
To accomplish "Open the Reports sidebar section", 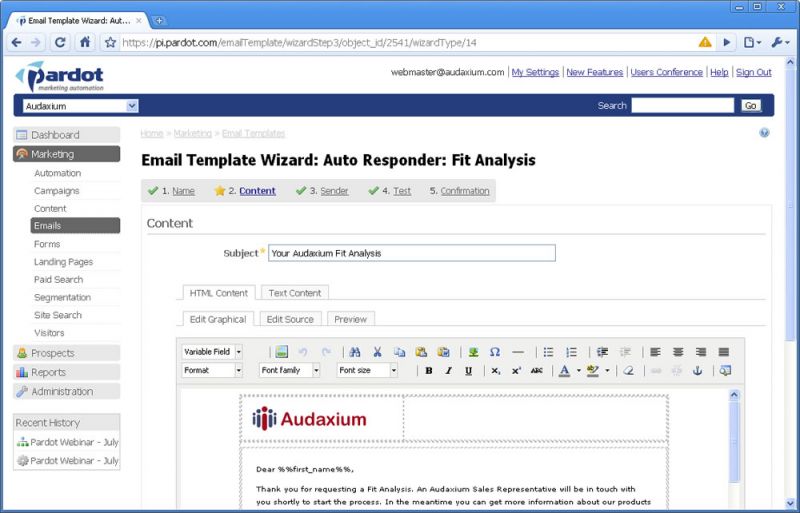I will coord(67,372).
